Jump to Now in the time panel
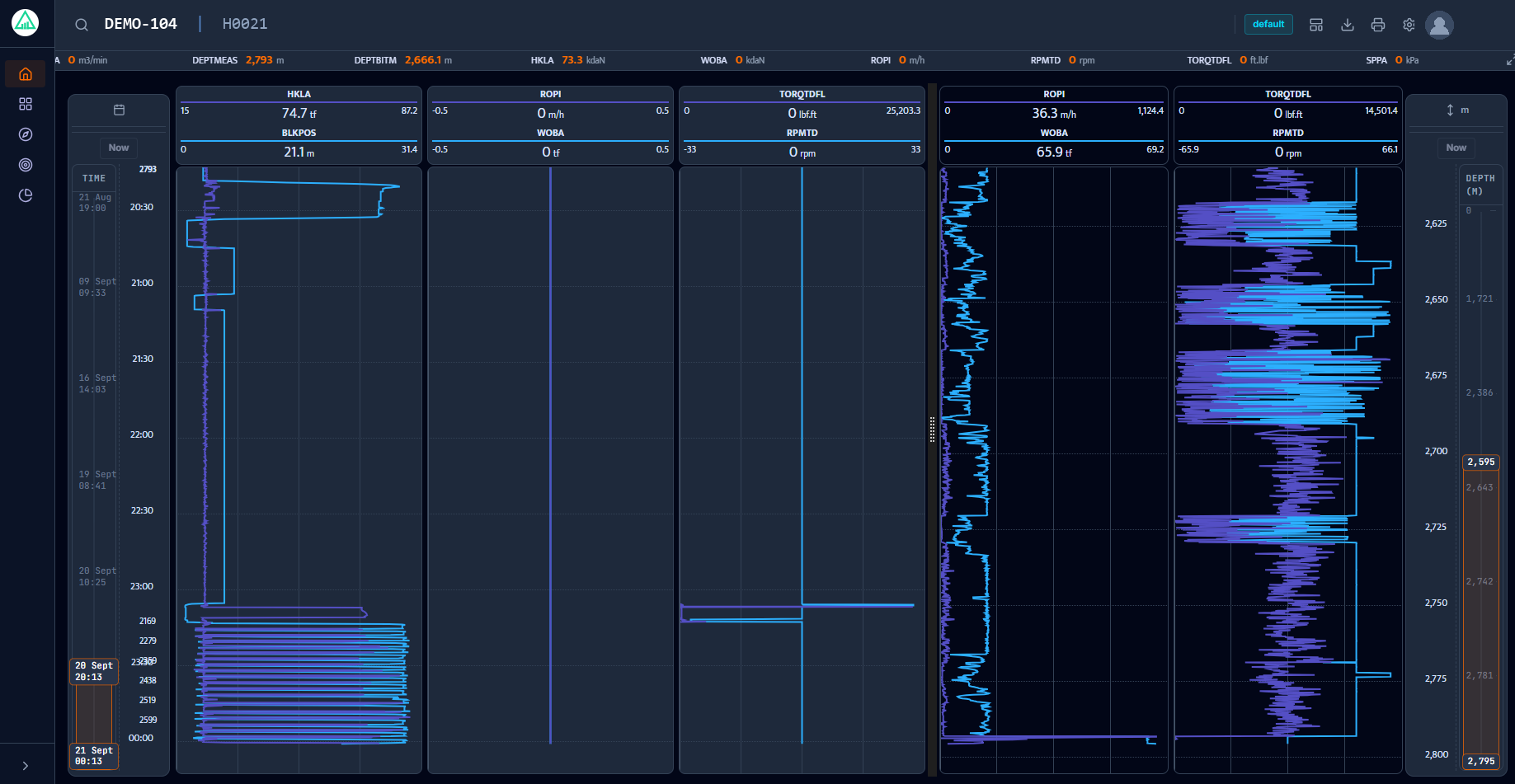Screen dimensions: 1515x784 tap(119, 148)
